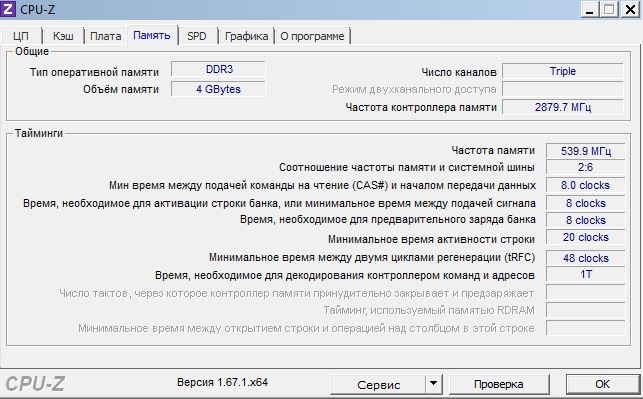The image size is (643, 399).
Task: Select the 1T command rate value
Action: coord(586,274)
